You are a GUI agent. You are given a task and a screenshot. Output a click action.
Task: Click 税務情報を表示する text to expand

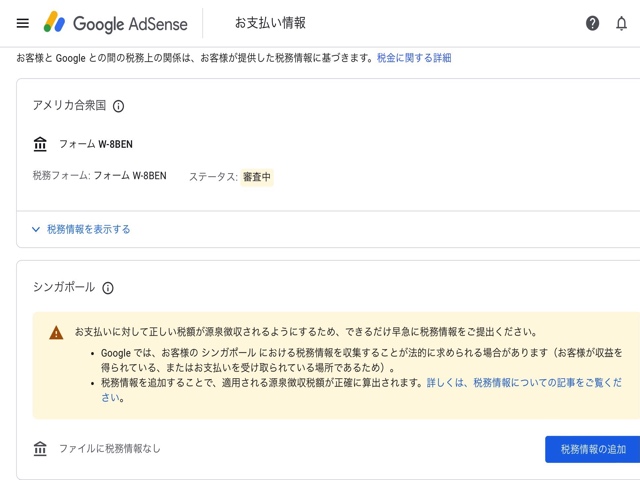(88, 230)
